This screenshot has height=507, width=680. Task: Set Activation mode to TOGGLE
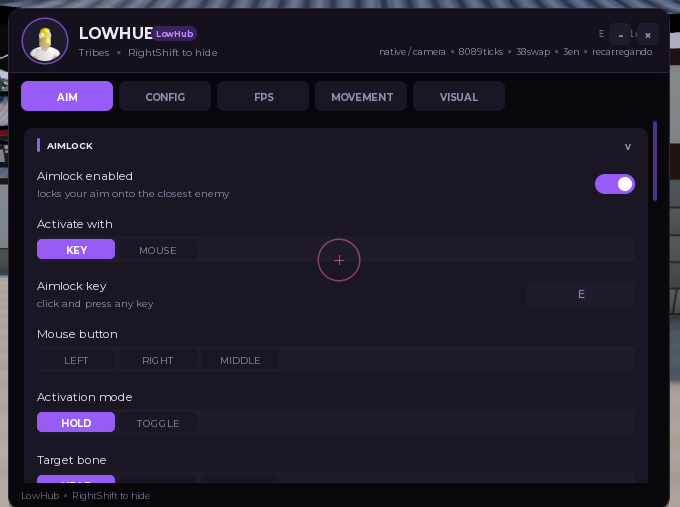tap(158, 422)
